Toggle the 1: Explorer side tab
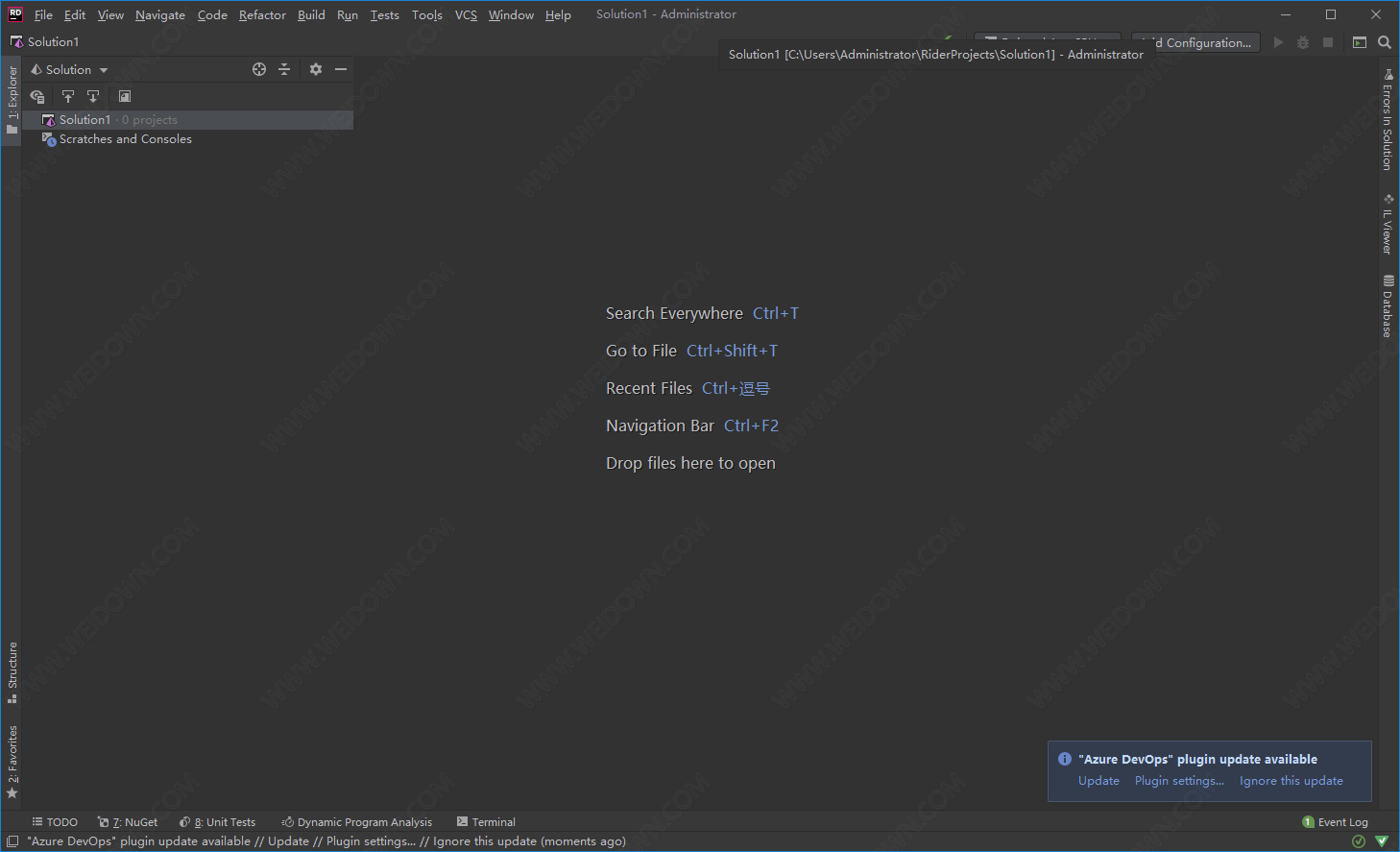The width and height of the screenshot is (1400, 852). click(12, 100)
